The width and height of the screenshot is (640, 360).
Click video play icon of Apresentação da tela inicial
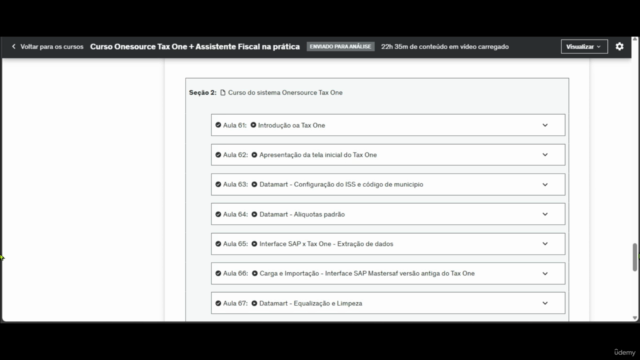coord(254,155)
